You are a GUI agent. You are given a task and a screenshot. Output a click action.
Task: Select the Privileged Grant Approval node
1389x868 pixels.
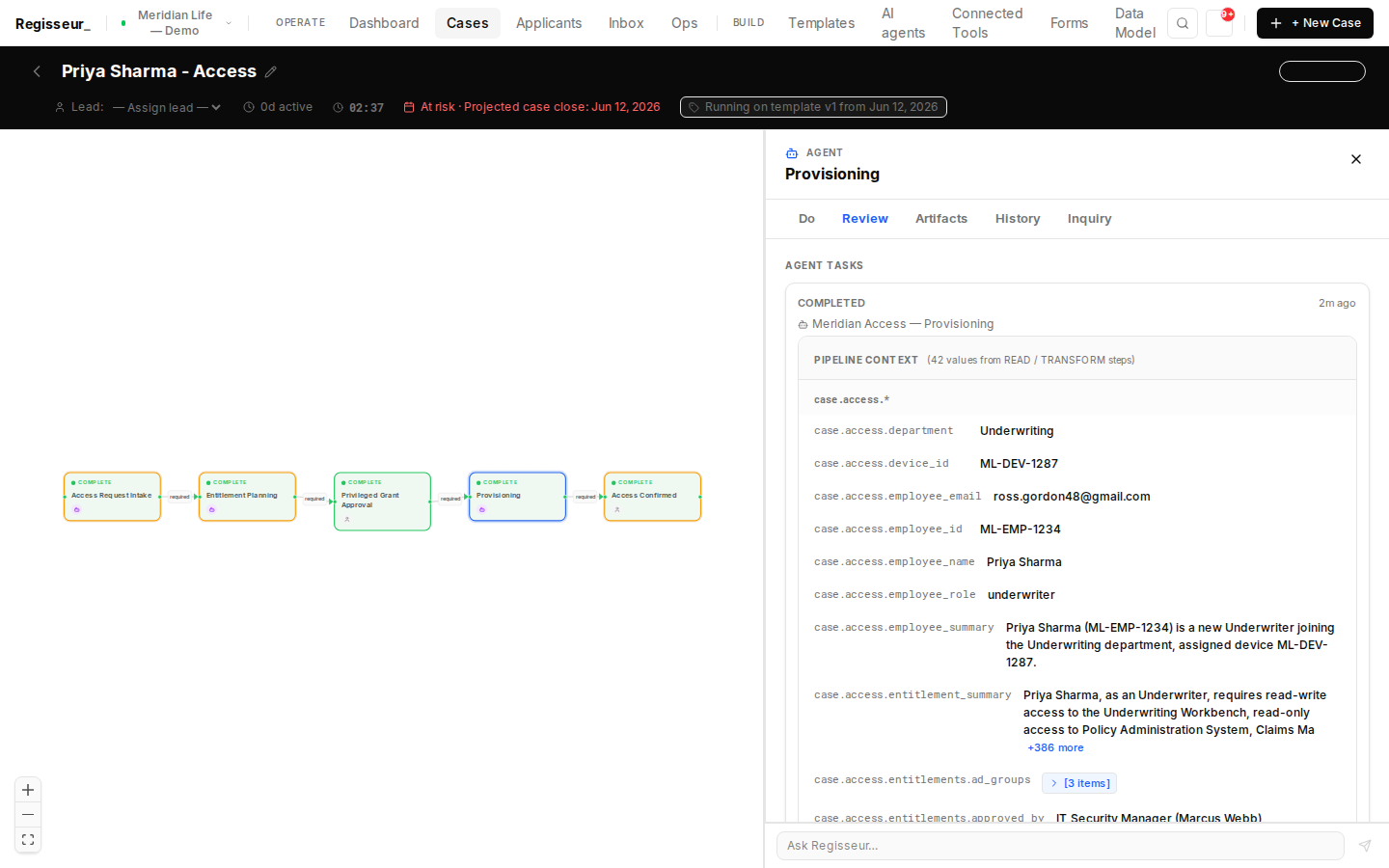[382, 502]
